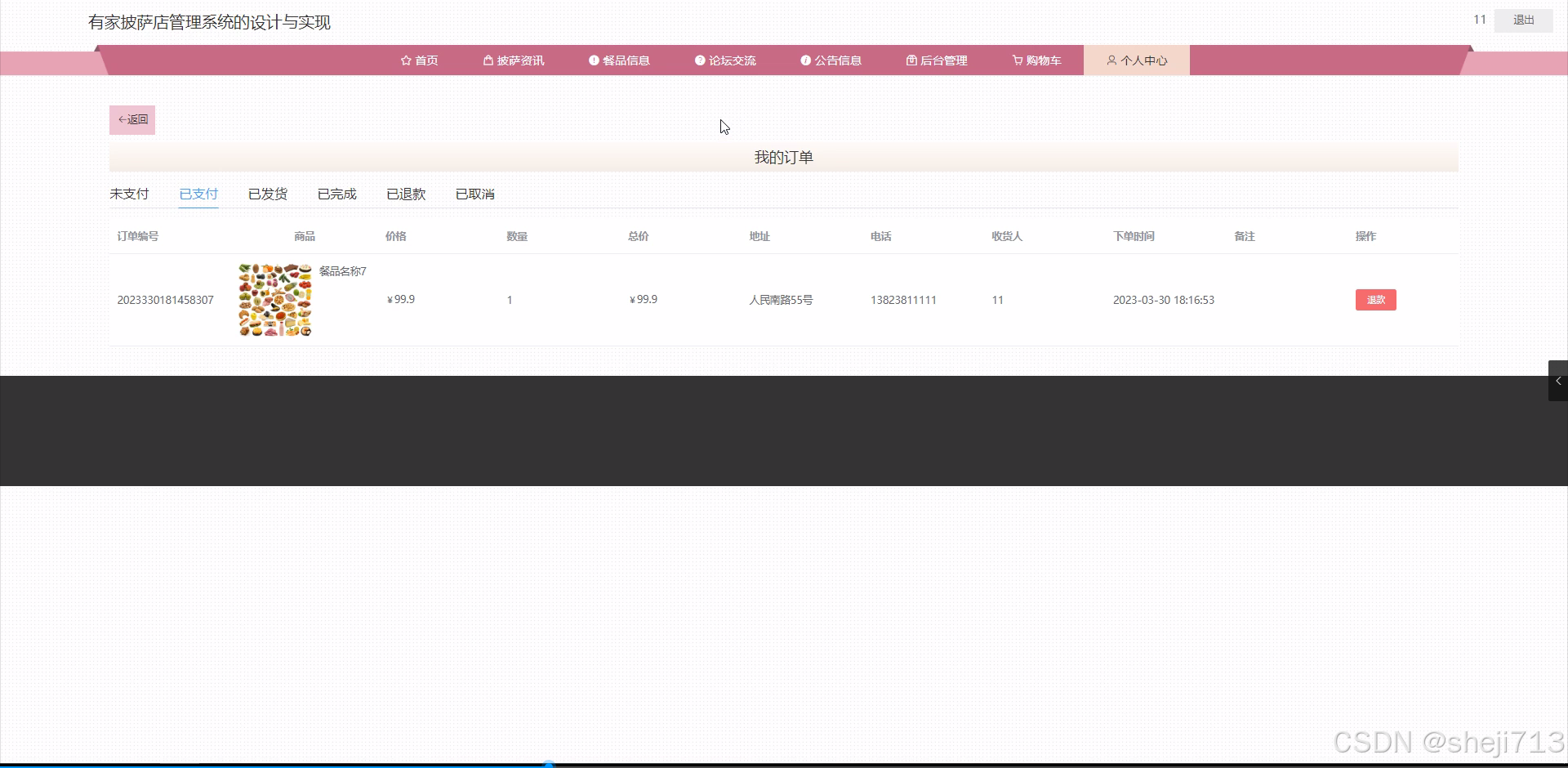This screenshot has width=1568, height=768.
Task: Click the 退出 logout button
Action: [x=1522, y=20]
